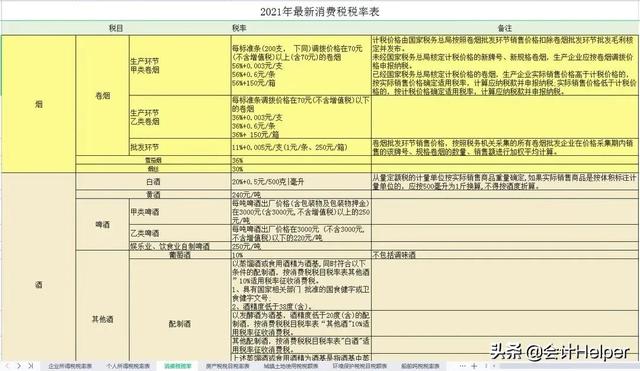Select the 雪茄烟 row cell

pos(153,160)
